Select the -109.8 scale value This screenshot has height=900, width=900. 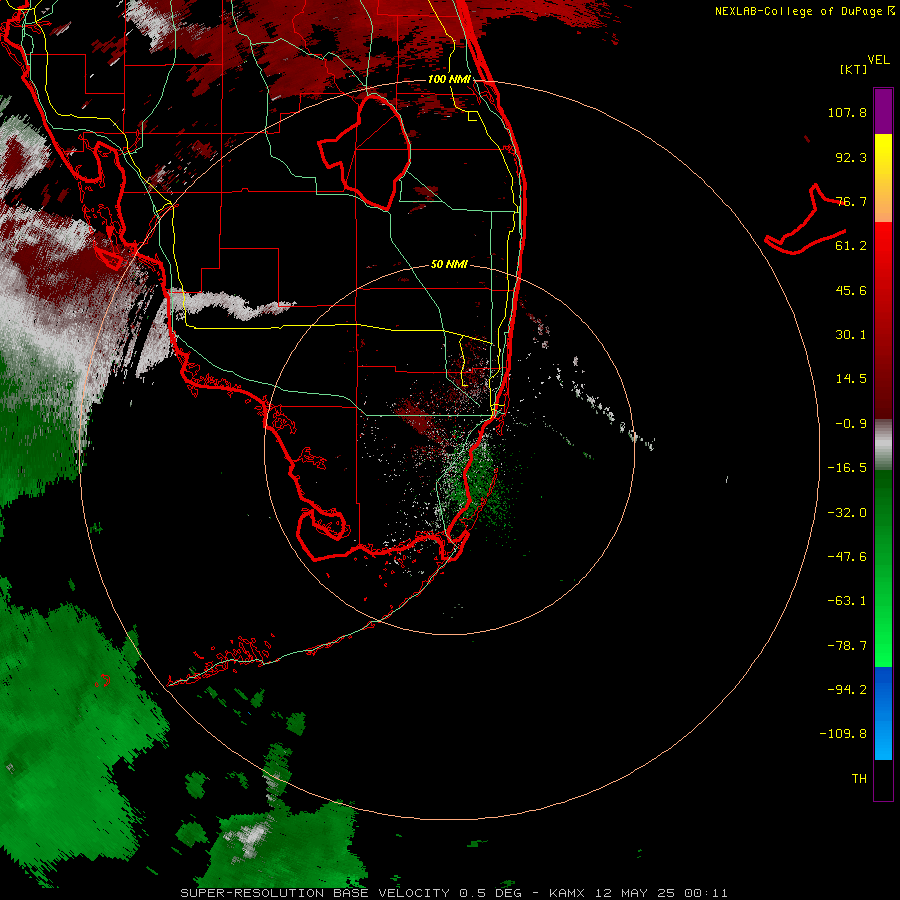843,734
